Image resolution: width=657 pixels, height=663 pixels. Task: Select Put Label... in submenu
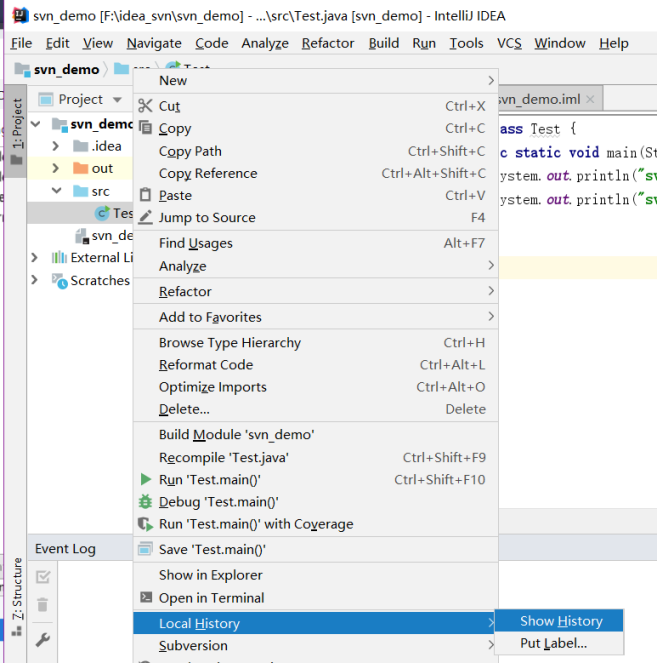click(x=559, y=643)
